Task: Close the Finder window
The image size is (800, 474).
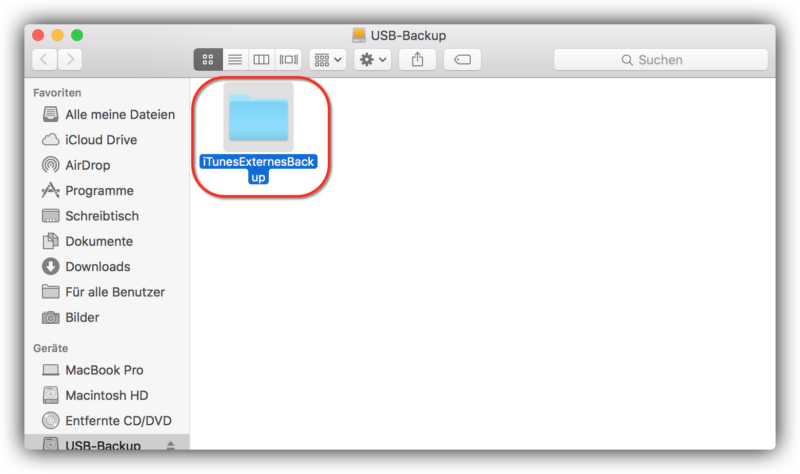Action: click(38, 35)
